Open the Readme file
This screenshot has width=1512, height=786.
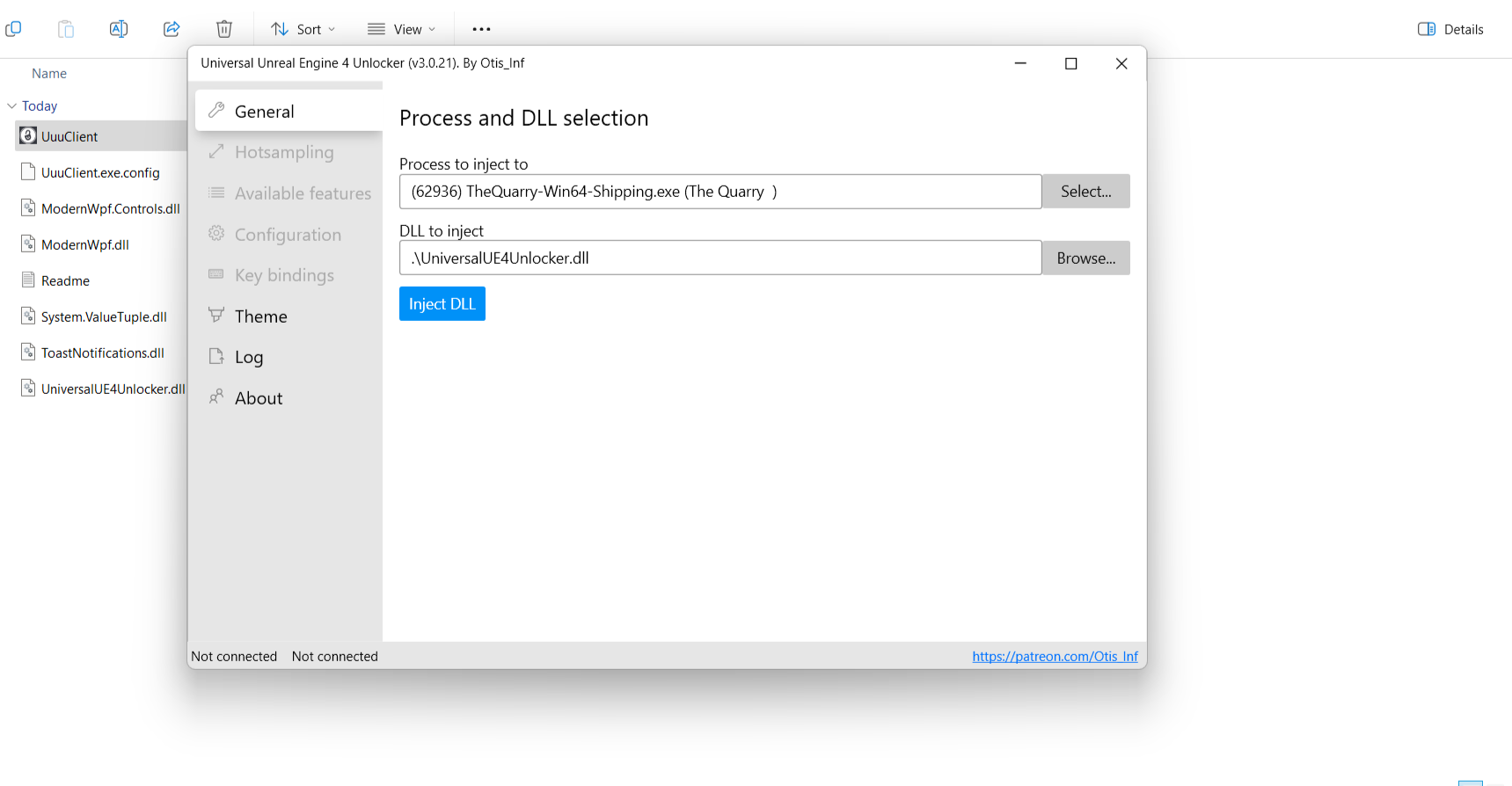click(x=65, y=280)
